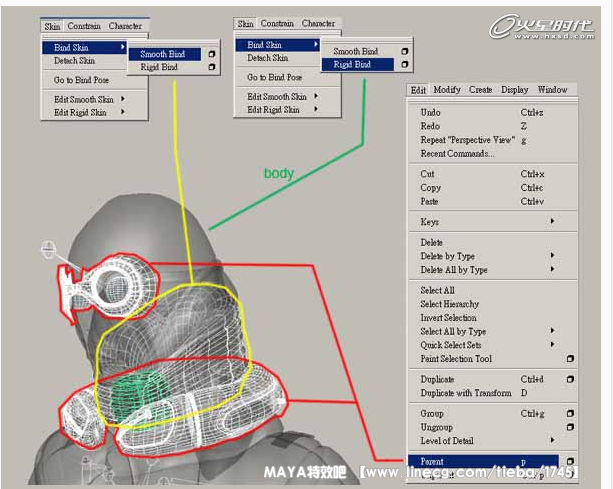
Task: Open the Group command's options box
Action: click(x=570, y=413)
